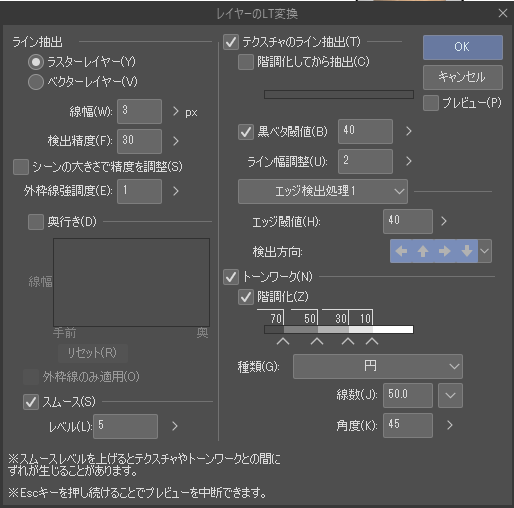Image resolution: width=514 pixels, height=508 pixels.
Task: Toggle 黒ベタ閾値(B) checkbox
Action: [x=246, y=132]
